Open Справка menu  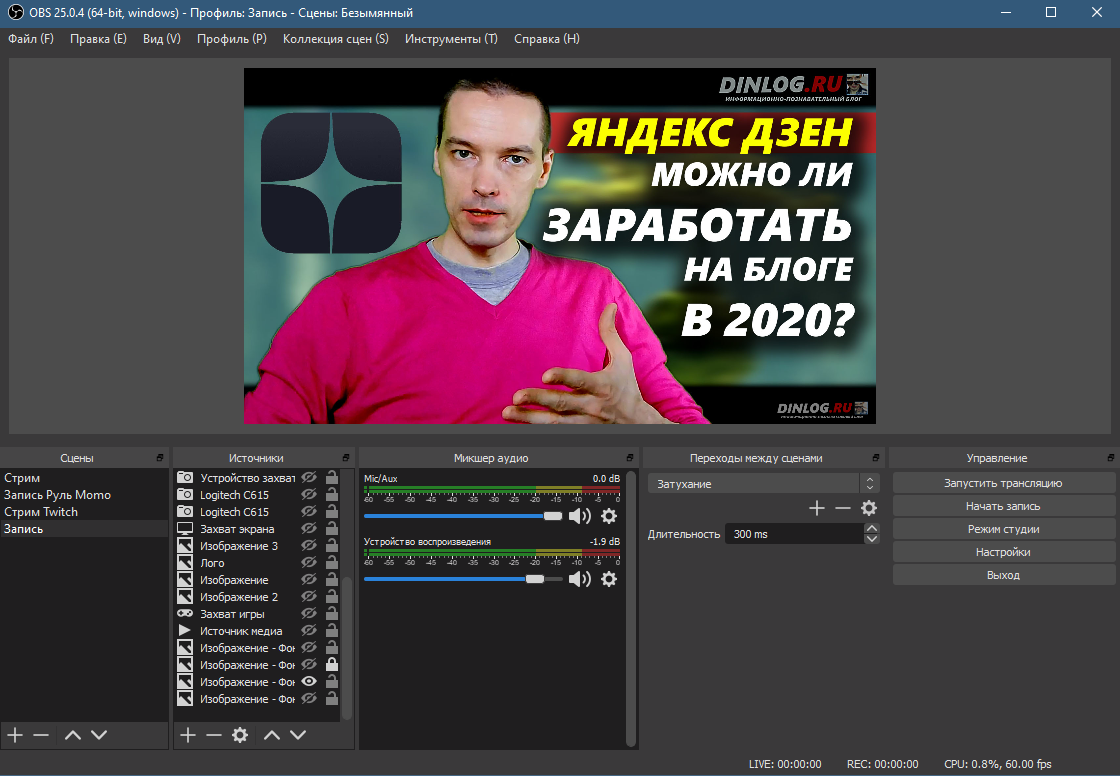[x=546, y=39]
